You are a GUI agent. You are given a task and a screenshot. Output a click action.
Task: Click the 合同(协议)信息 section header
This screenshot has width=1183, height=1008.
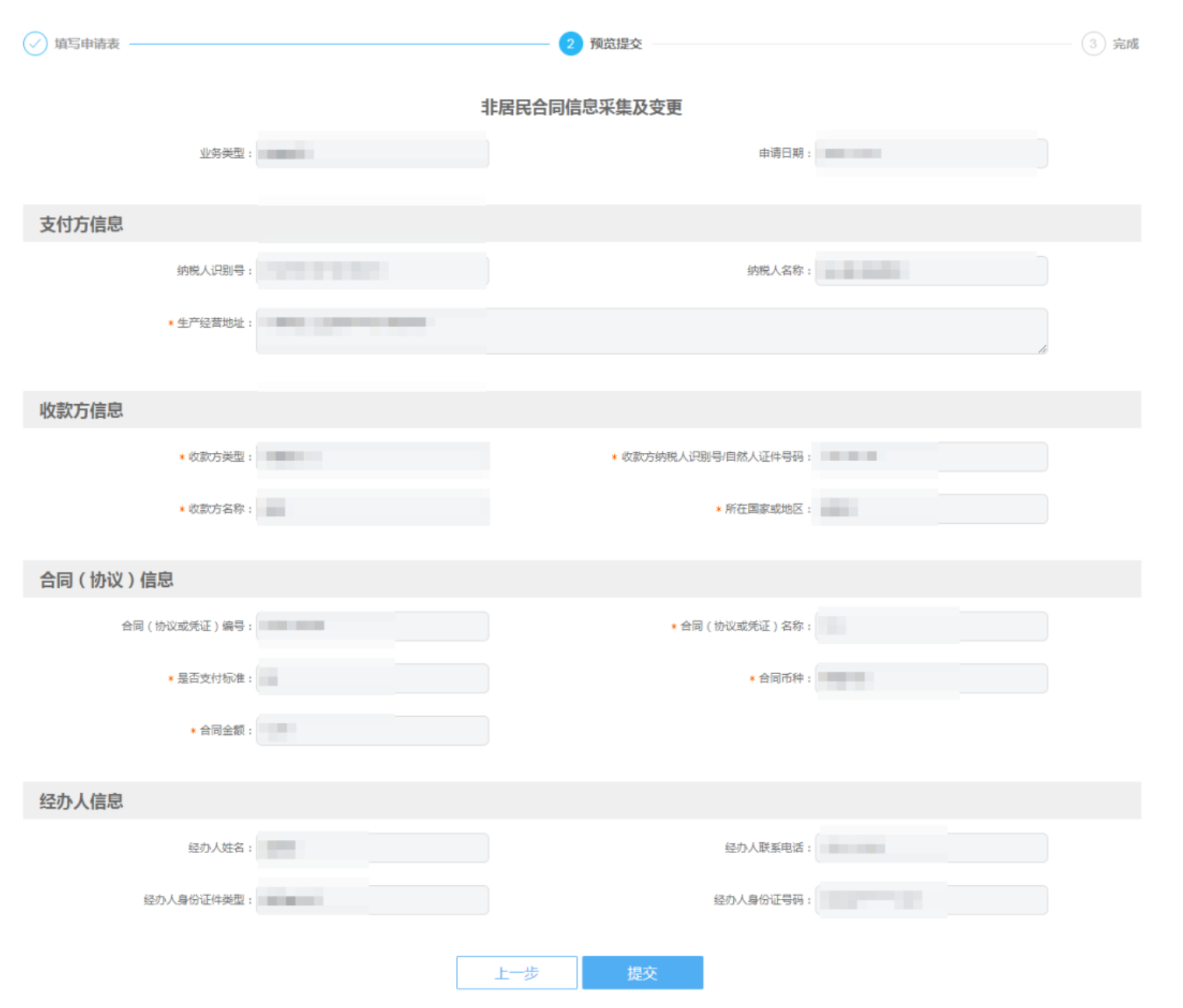582,579
